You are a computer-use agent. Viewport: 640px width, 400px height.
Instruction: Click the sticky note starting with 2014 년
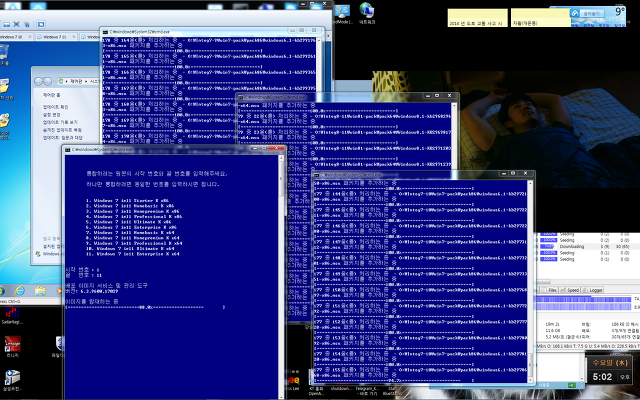click(x=478, y=18)
